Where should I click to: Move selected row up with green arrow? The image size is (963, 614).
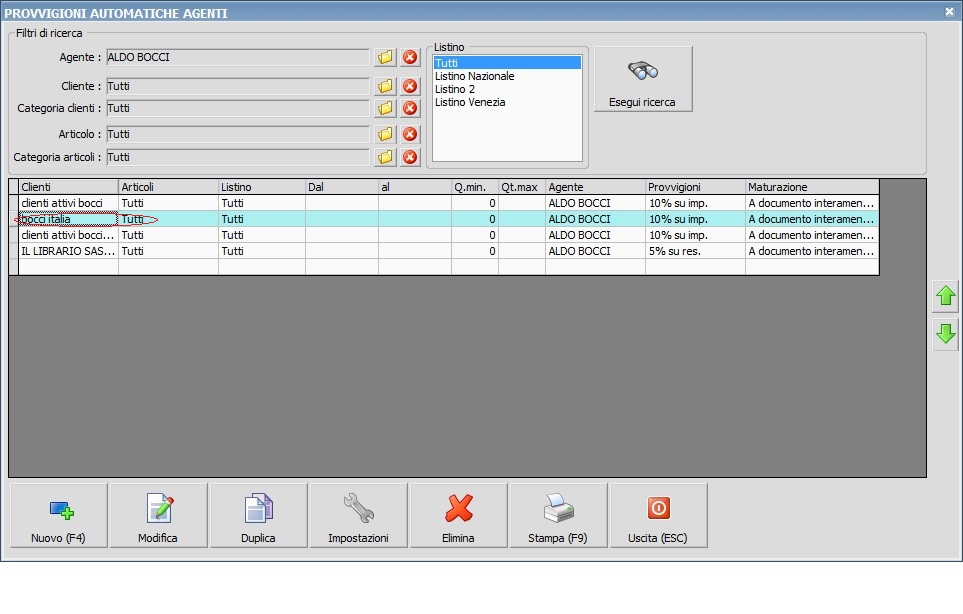pyautogui.click(x=946, y=296)
